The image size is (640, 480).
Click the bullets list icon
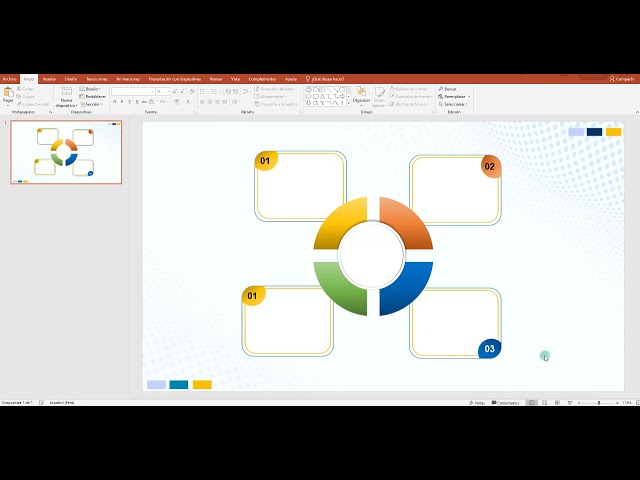click(x=203, y=91)
